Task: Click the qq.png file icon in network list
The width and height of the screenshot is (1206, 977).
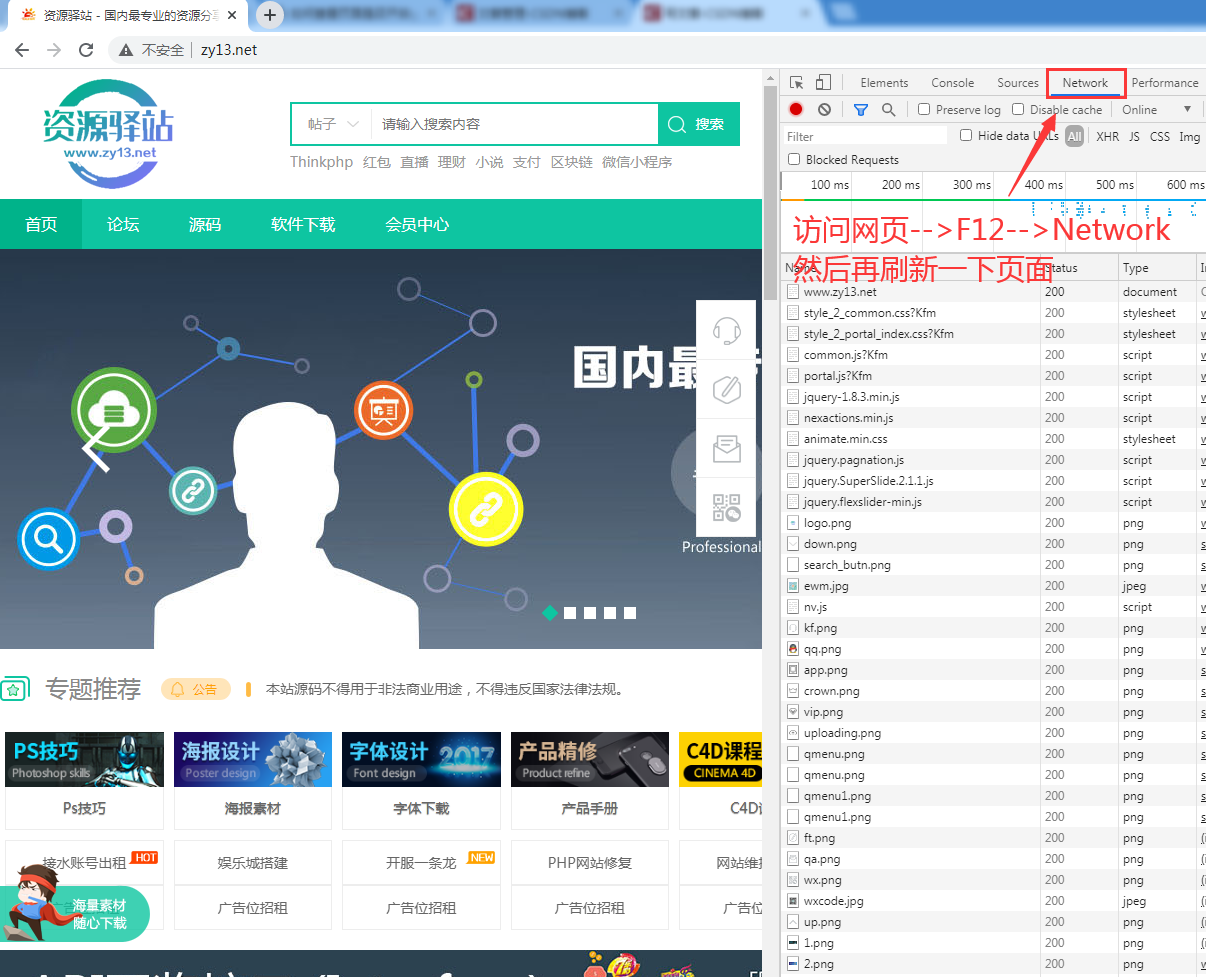Action: tap(793, 649)
